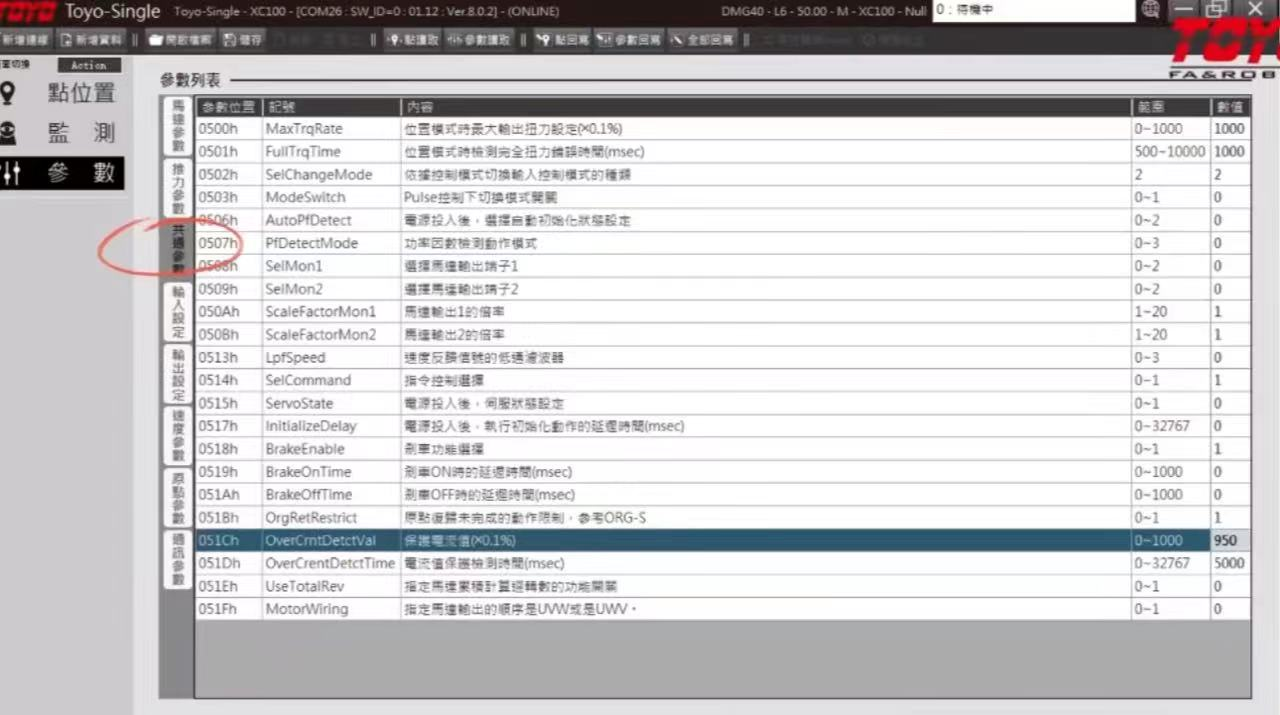Click the 點讀取 point read icon

pyautogui.click(x=413, y=40)
